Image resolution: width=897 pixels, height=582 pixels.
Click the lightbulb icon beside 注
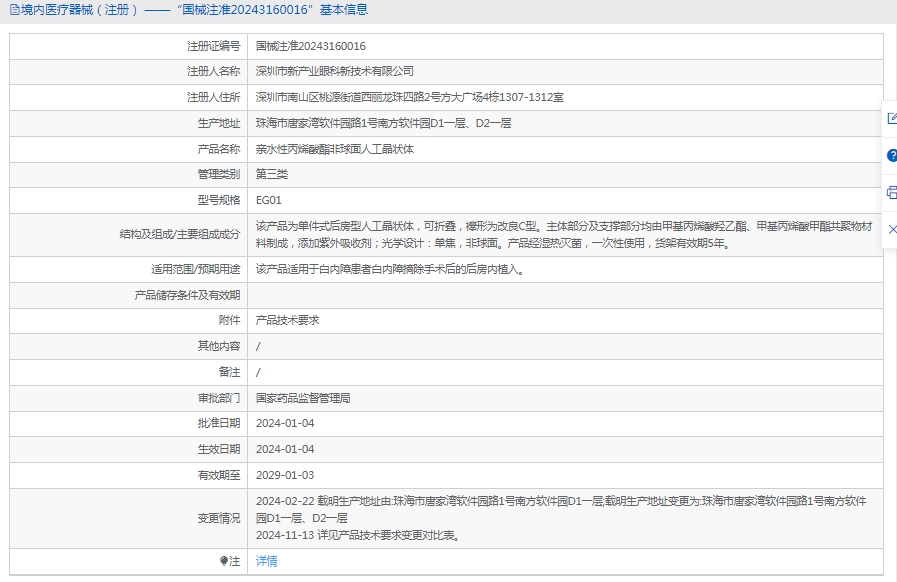224,562
